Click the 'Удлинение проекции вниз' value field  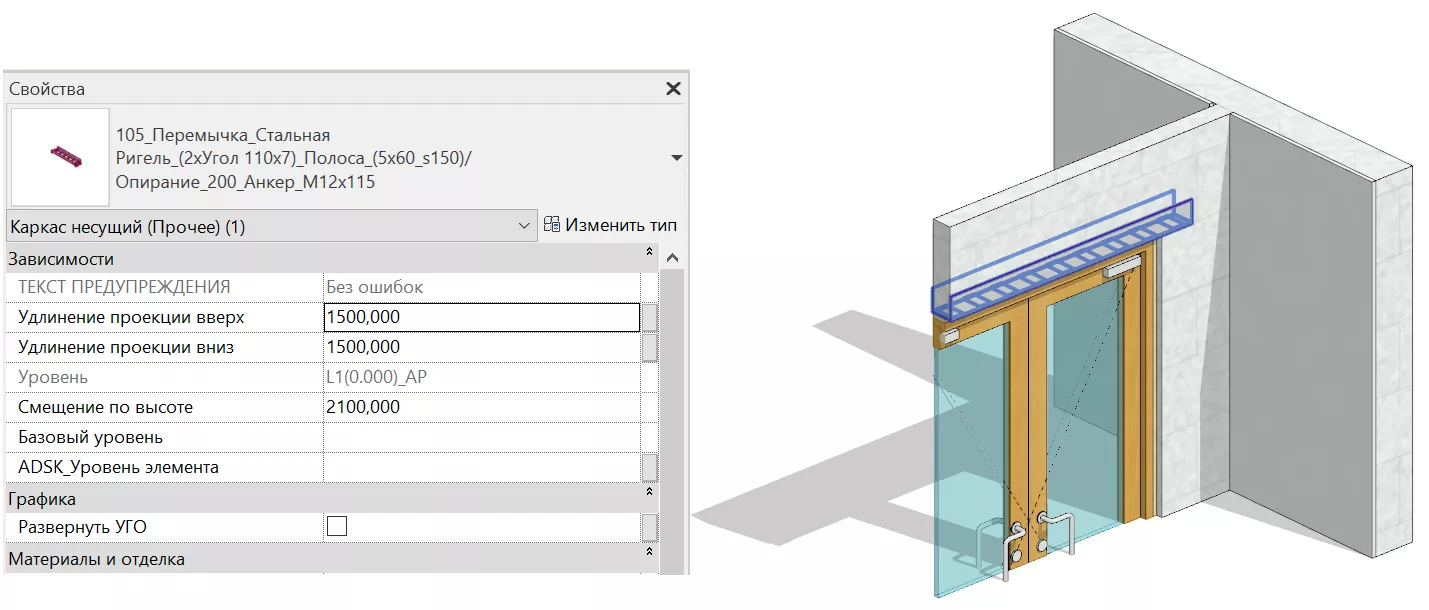(x=480, y=347)
